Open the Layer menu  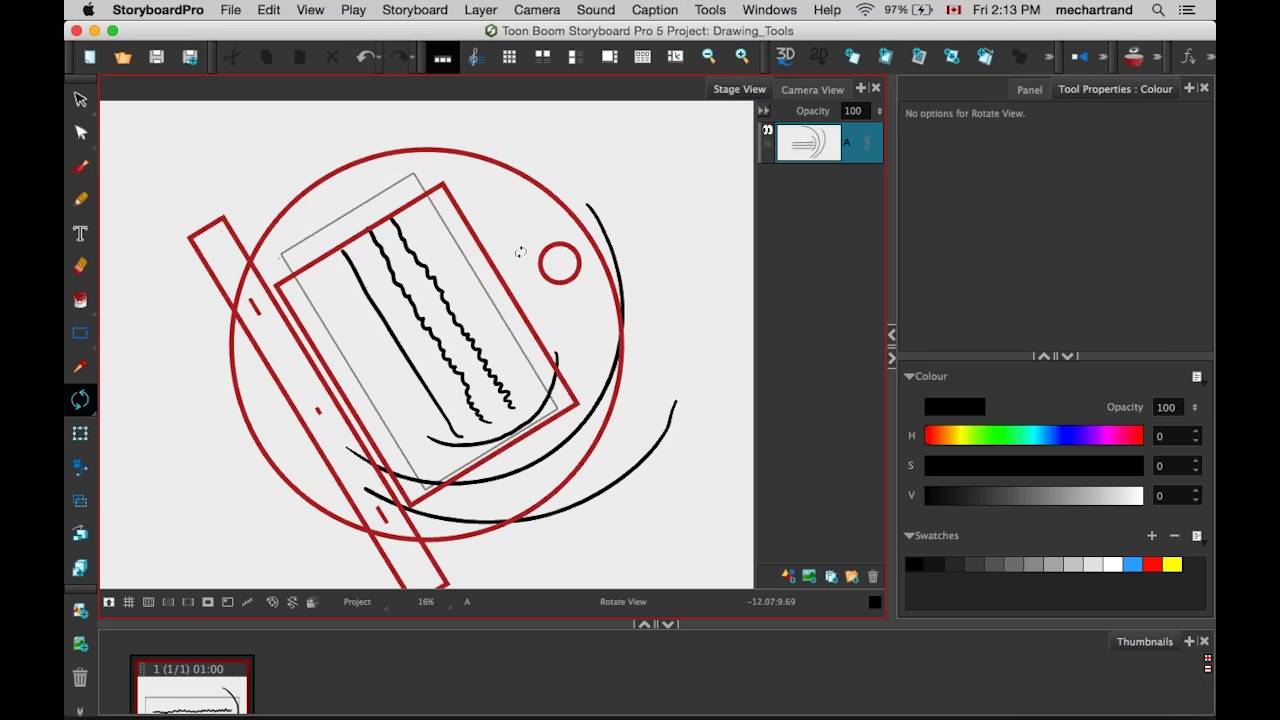click(481, 10)
